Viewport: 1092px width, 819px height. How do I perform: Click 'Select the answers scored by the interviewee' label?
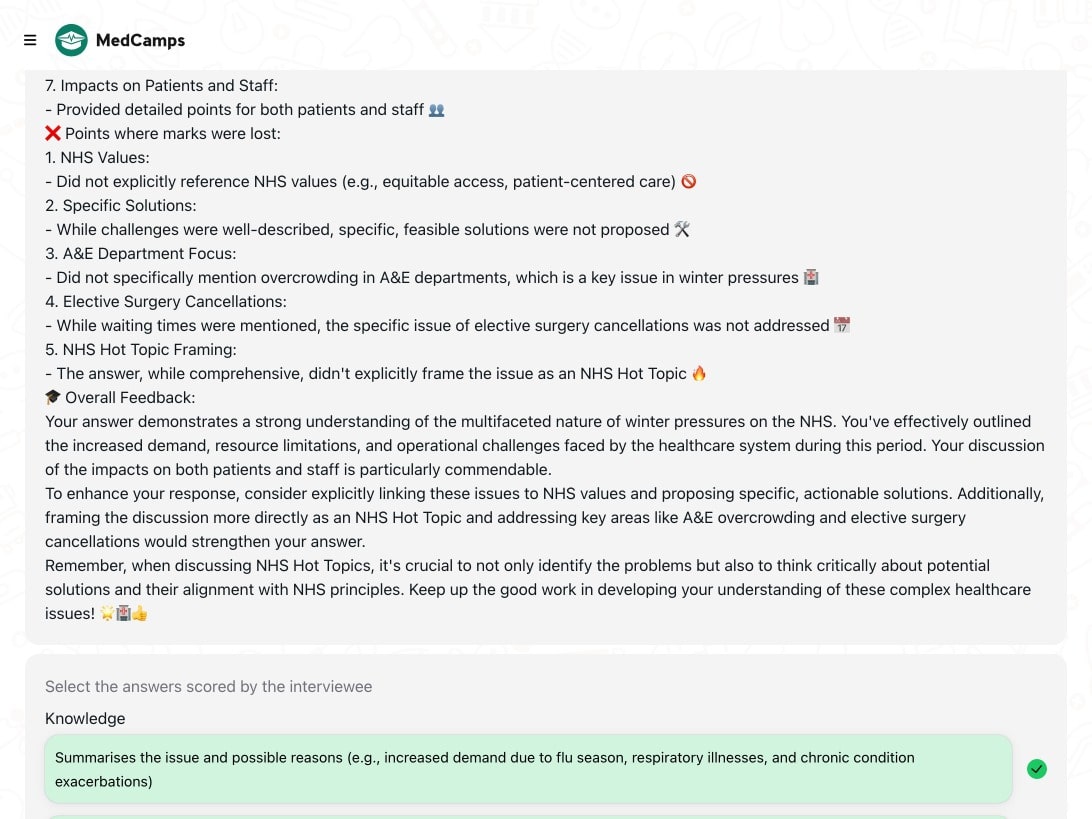pyautogui.click(x=208, y=686)
